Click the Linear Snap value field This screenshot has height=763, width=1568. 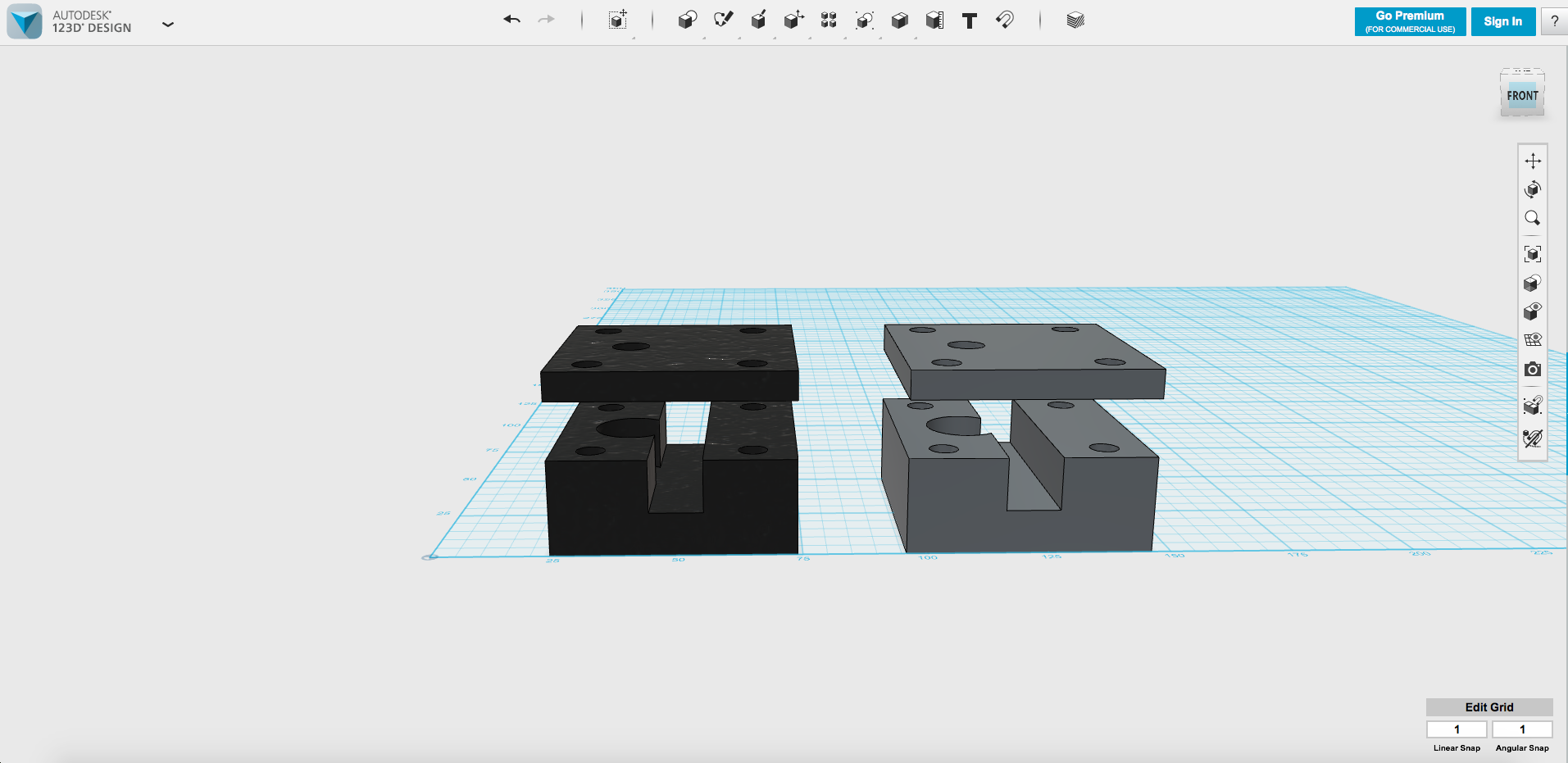(1457, 729)
